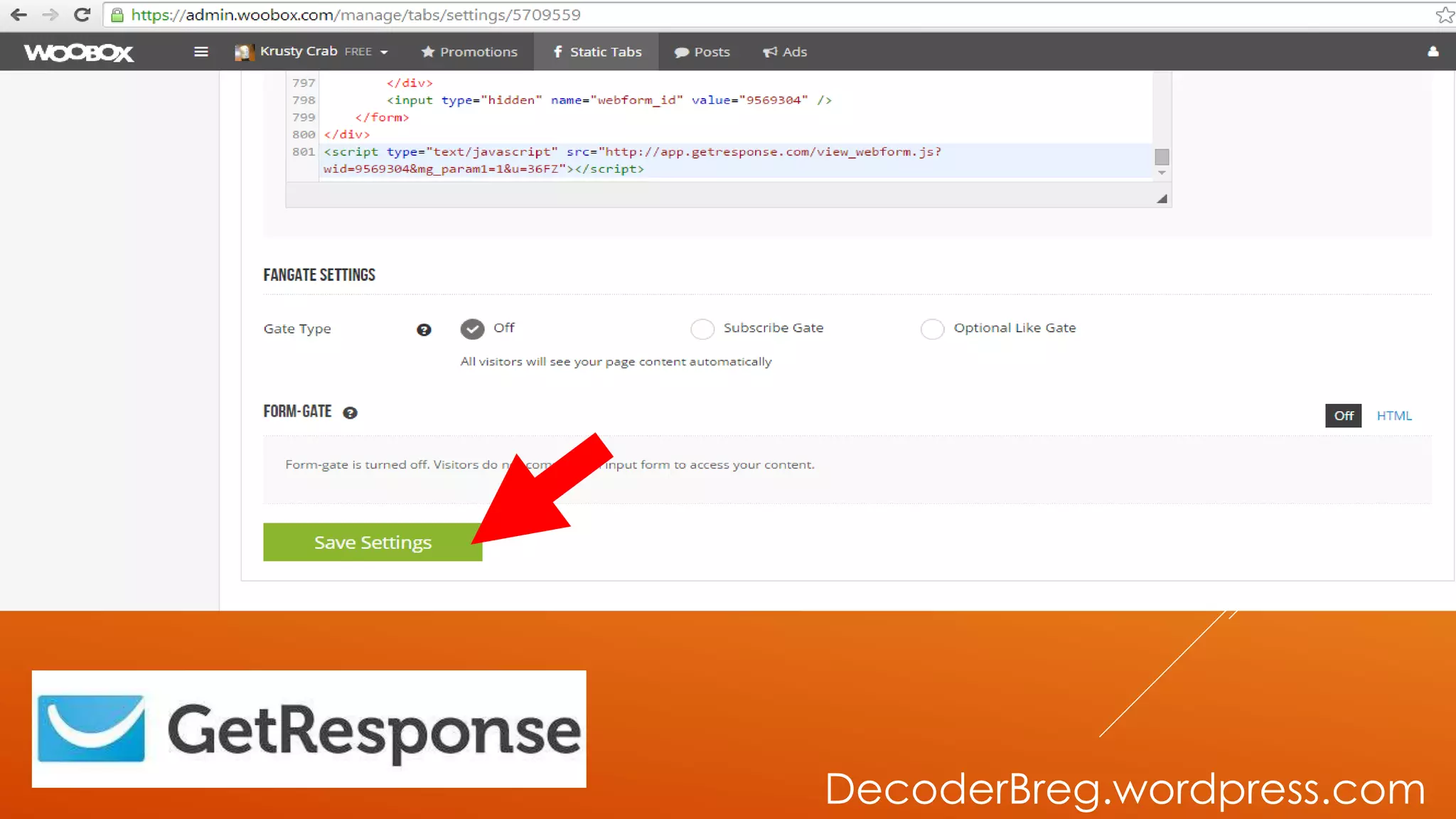Open the hamburger menu icon
1456x819 pixels.
click(201, 52)
